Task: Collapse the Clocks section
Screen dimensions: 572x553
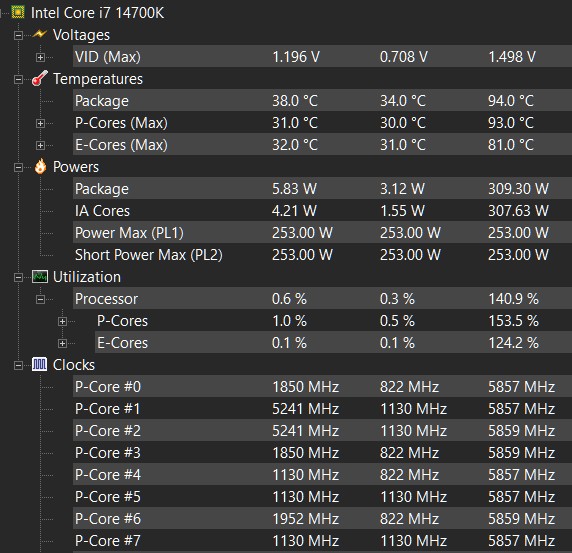Action: (x=18, y=365)
